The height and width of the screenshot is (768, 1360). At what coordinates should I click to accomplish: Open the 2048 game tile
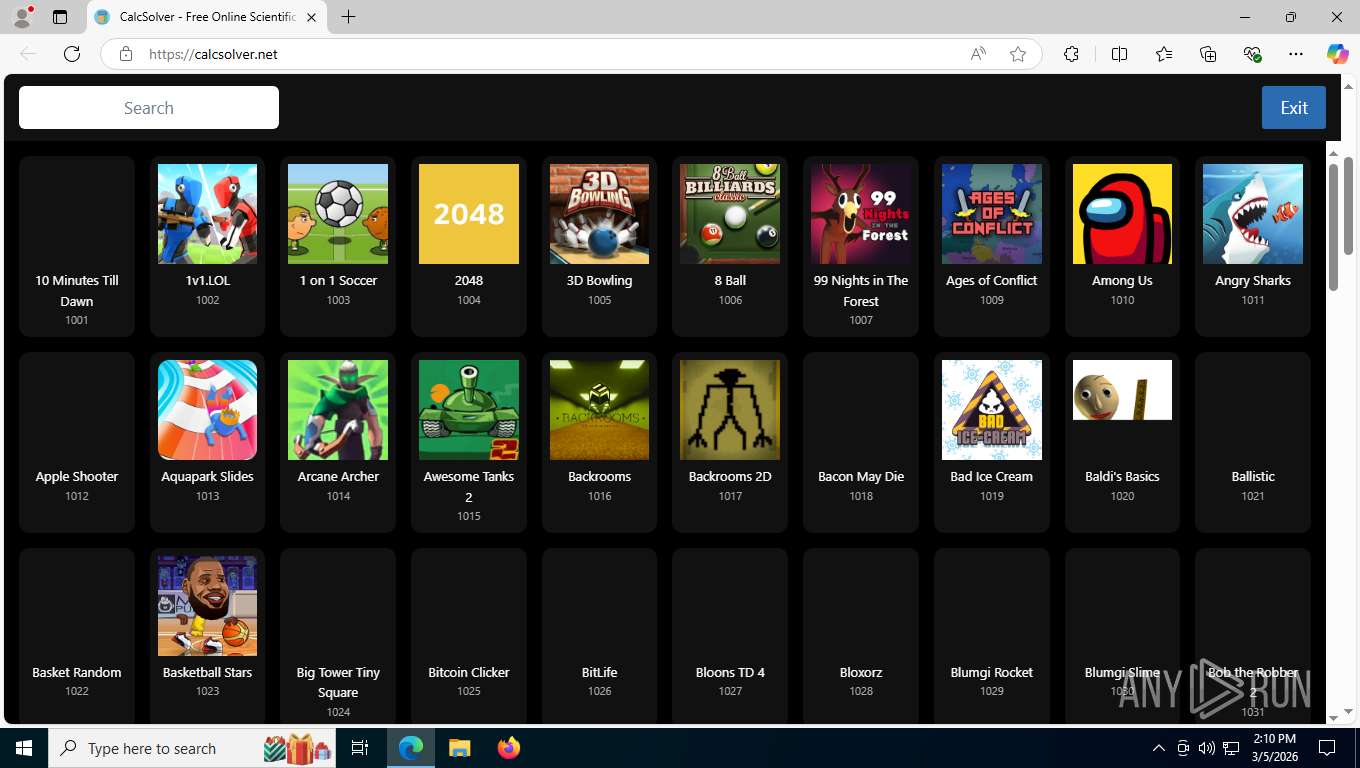[x=469, y=214]
